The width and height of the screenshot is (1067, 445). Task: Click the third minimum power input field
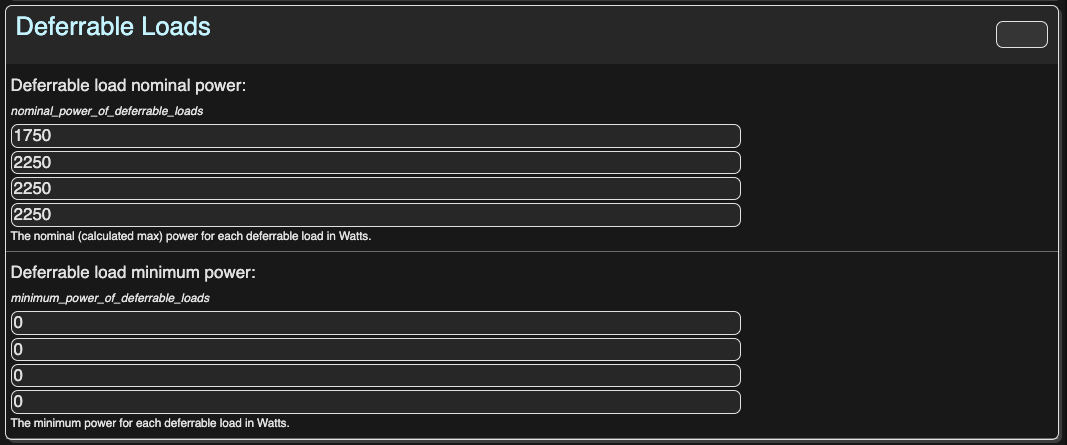(375, 375)
